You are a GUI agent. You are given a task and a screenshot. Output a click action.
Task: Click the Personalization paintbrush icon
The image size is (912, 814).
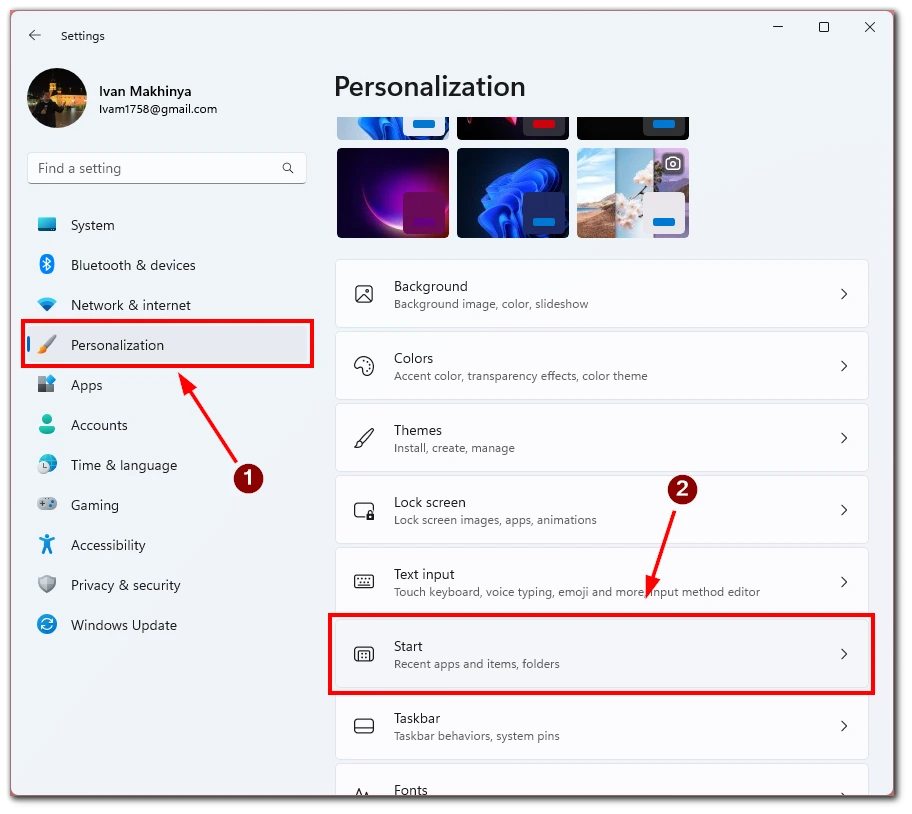coord(47,344)
